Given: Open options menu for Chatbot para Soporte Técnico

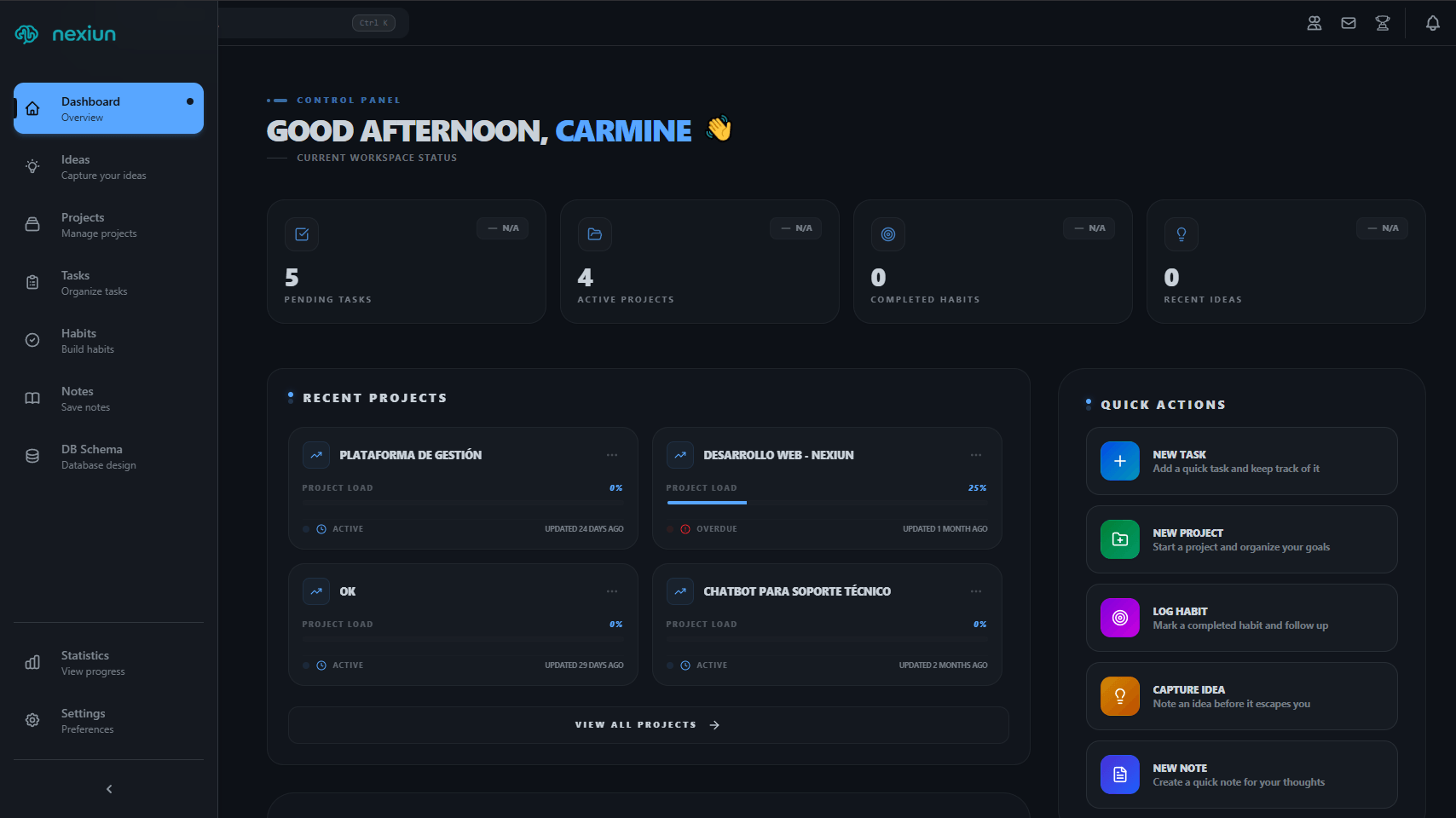Looking at the screenshot, I should coord(976,591).
